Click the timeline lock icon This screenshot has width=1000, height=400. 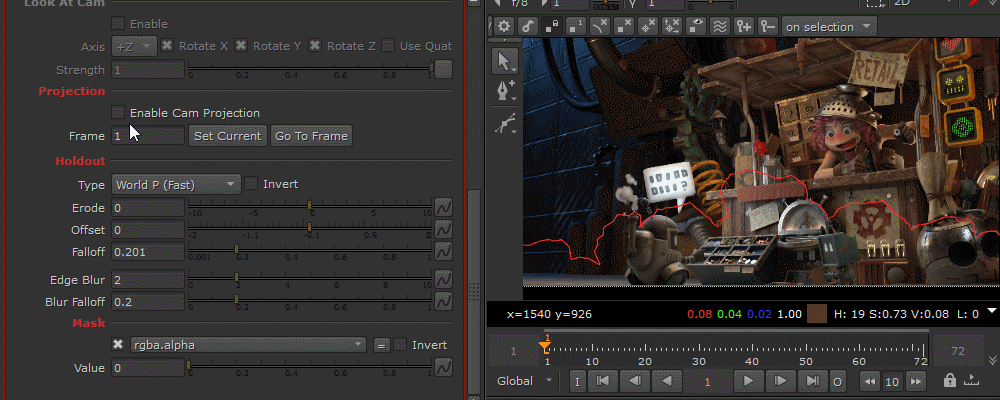click(x=950, y=380)
